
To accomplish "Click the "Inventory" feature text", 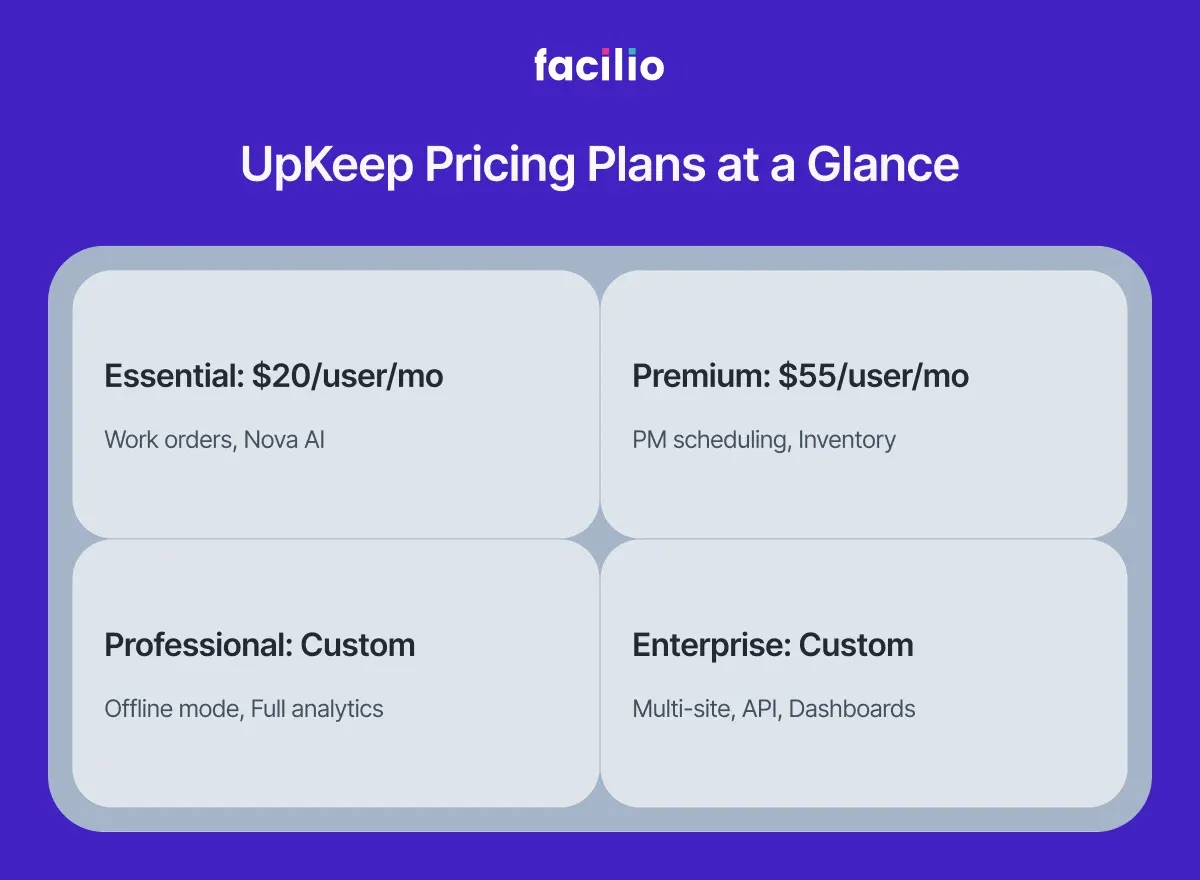I will [x=847, y=439].
